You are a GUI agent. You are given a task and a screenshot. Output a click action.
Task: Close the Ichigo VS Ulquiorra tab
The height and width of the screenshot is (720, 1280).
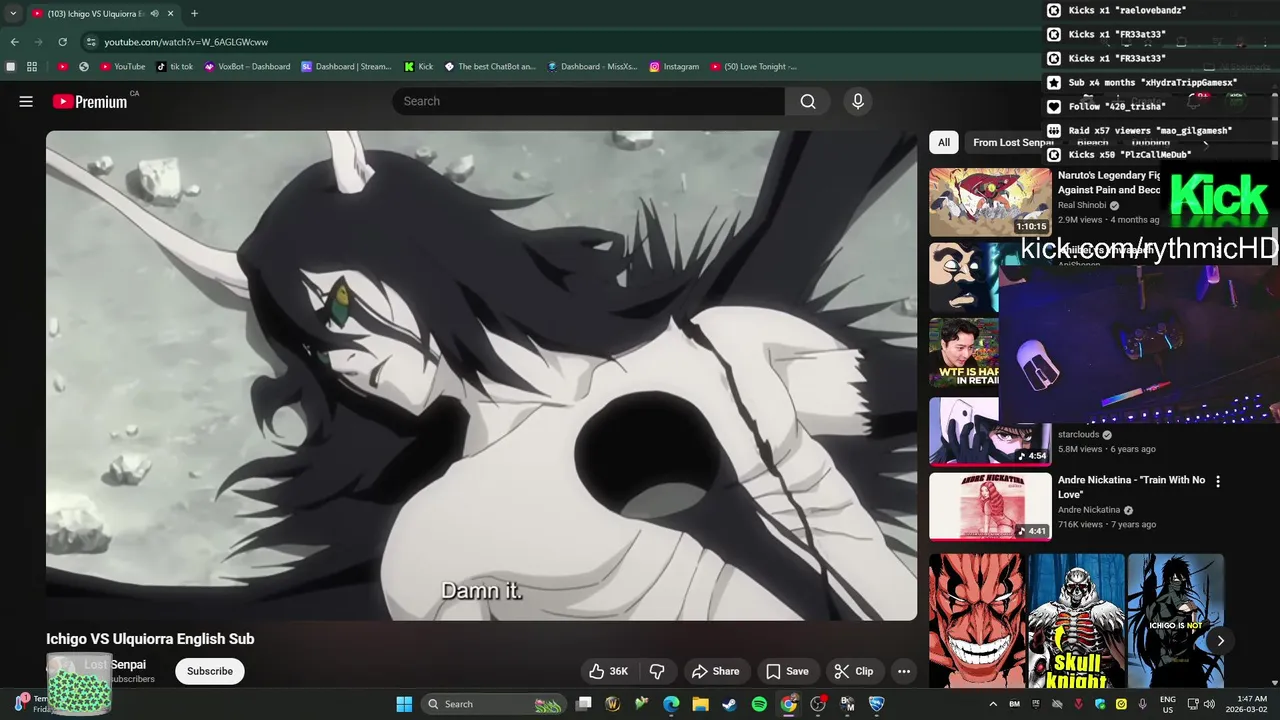[x=171, y=14]
